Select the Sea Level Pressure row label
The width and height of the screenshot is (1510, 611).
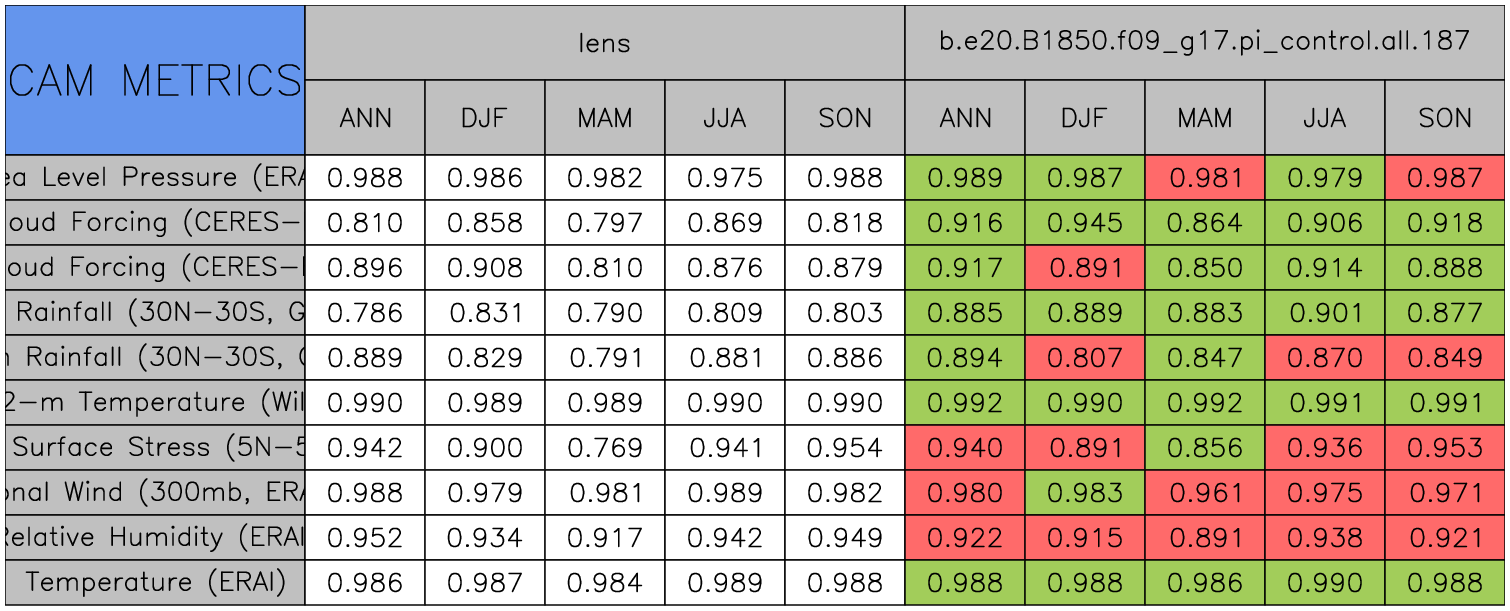(155, 178)
